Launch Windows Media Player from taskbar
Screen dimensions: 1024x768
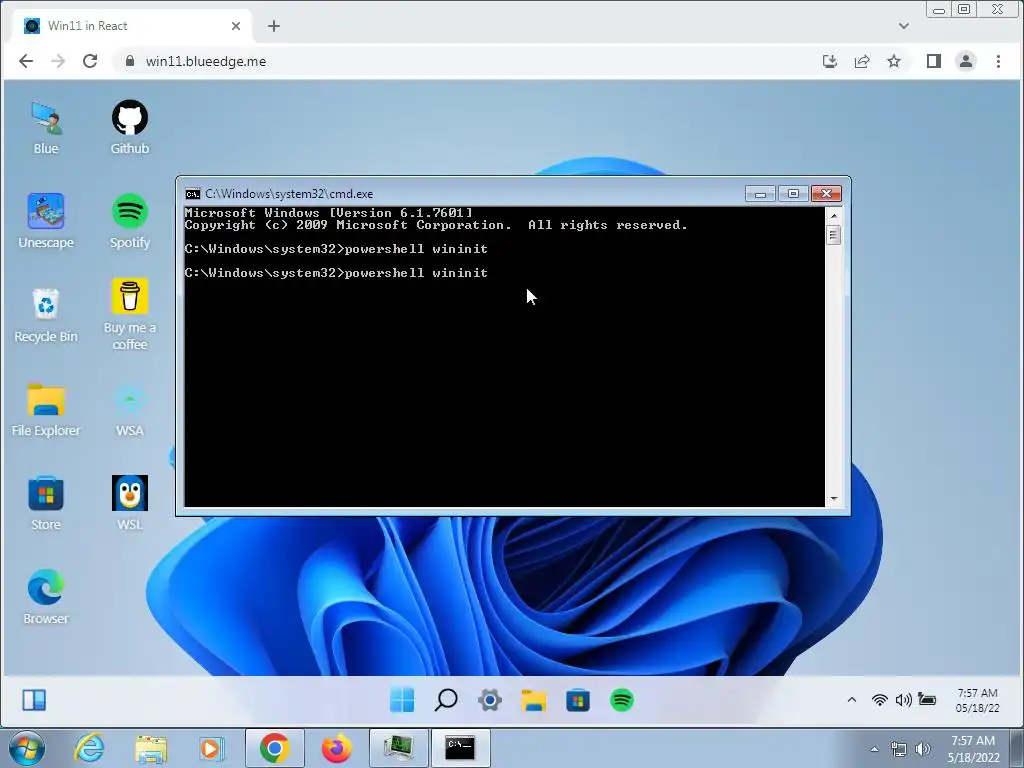click(x=211, y=748)
